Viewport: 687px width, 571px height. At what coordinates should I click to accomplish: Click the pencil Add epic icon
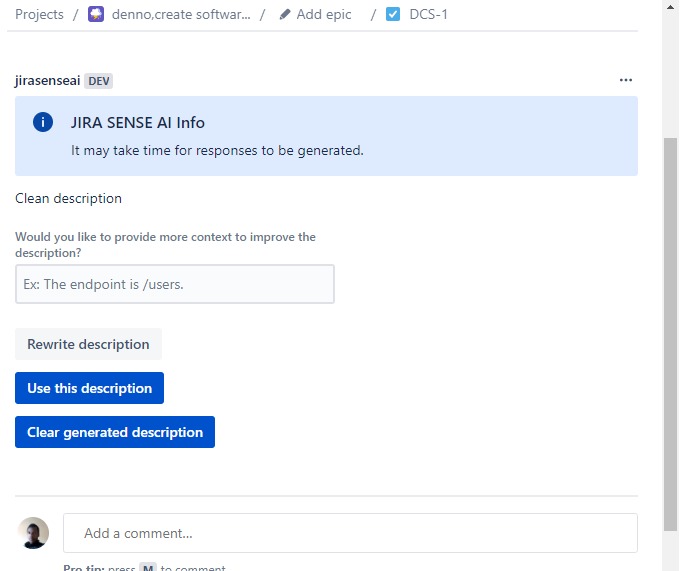pos(285,14)
